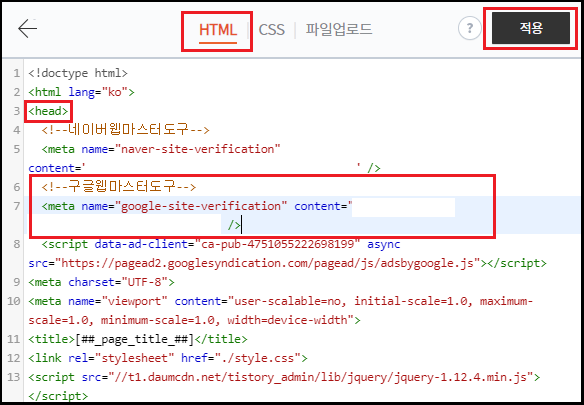
Task: Click the <head> tag on line 3
Action: (48, 111)
